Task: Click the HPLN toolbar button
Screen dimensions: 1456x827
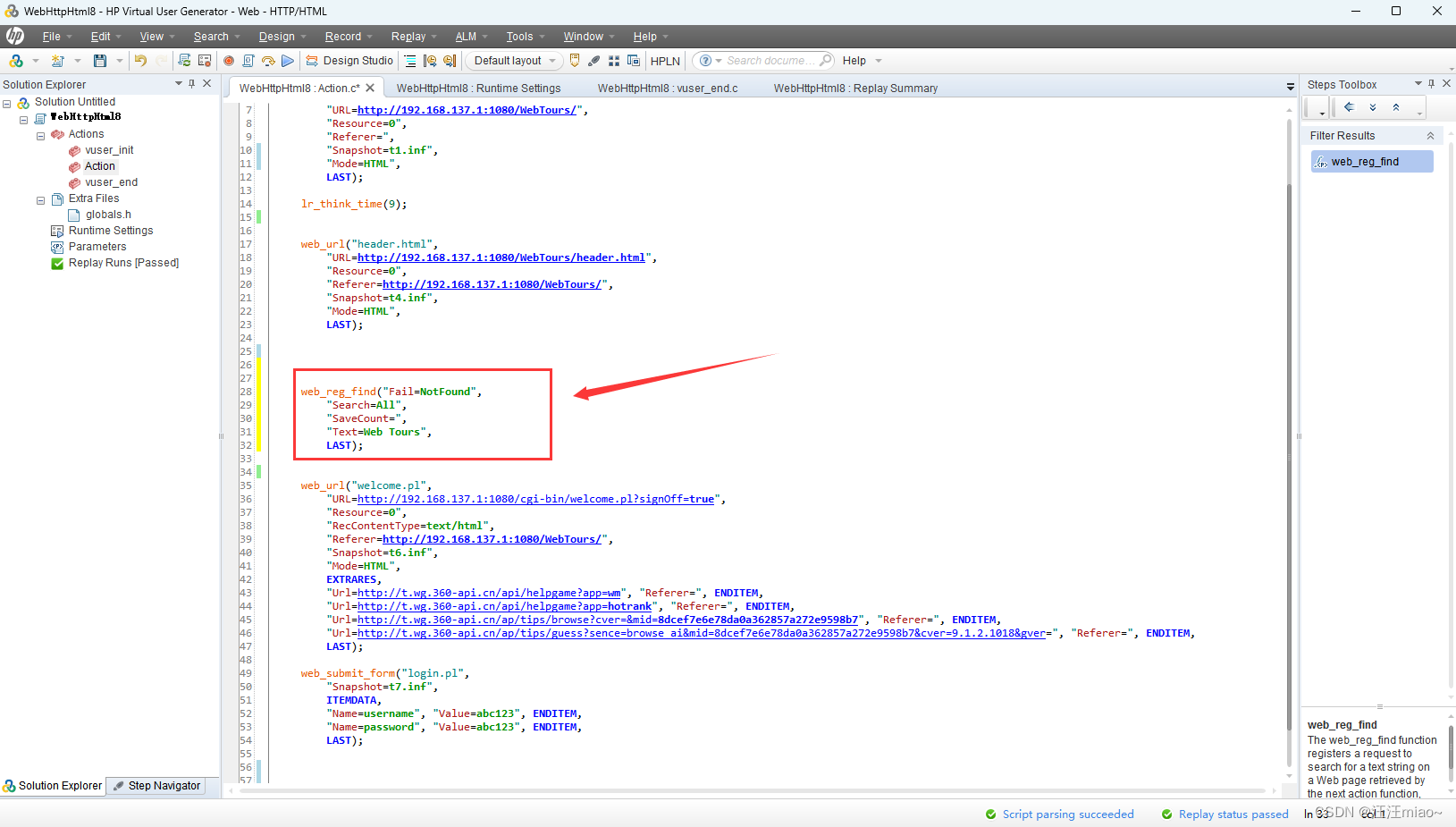Action: [x=665, y=61]
